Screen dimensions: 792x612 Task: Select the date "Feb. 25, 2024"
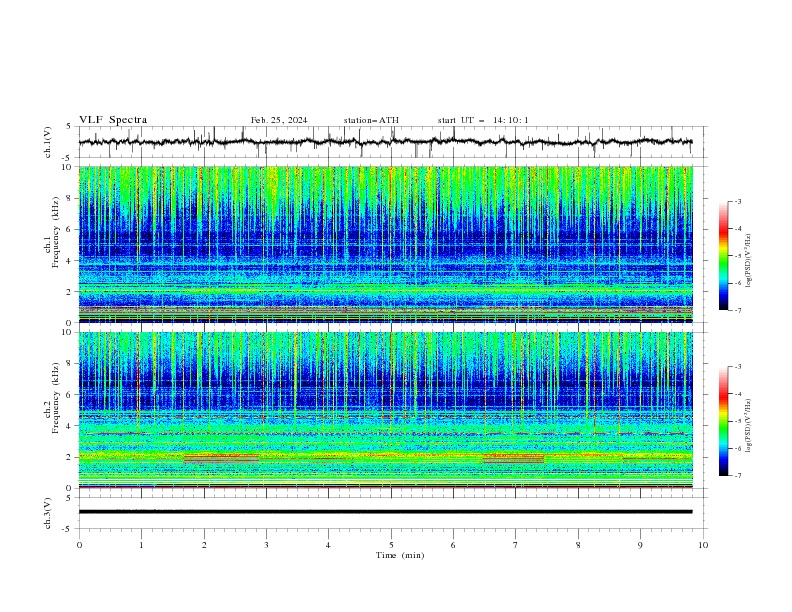pos(279,120)
